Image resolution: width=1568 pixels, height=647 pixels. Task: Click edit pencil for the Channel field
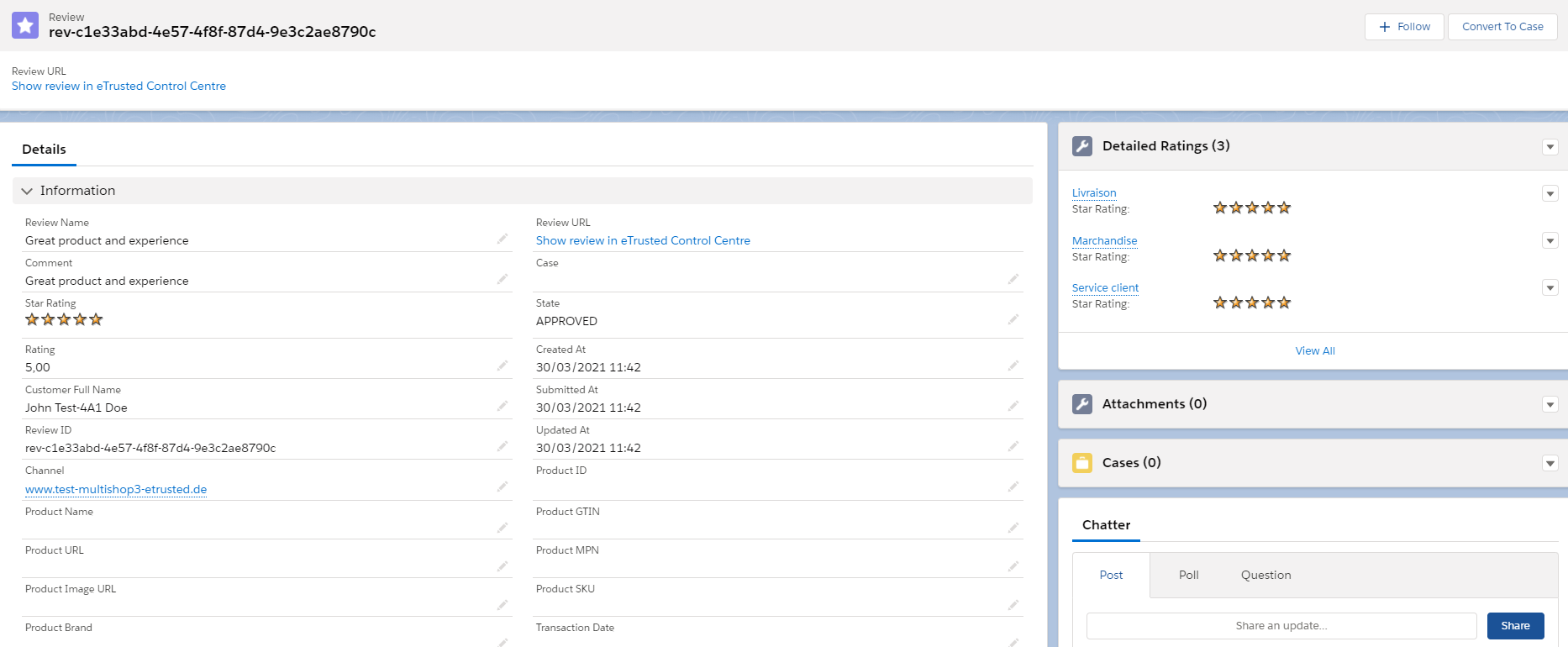pyautogui.click(x=502, y=487)
